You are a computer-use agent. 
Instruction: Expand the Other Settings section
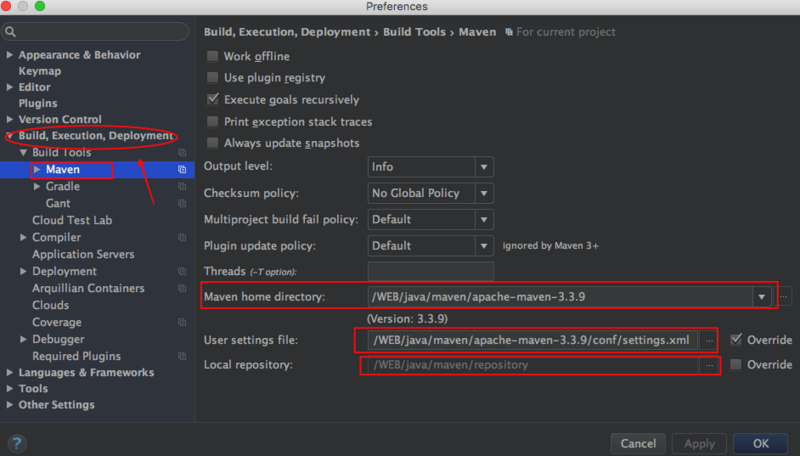(10, 405)
